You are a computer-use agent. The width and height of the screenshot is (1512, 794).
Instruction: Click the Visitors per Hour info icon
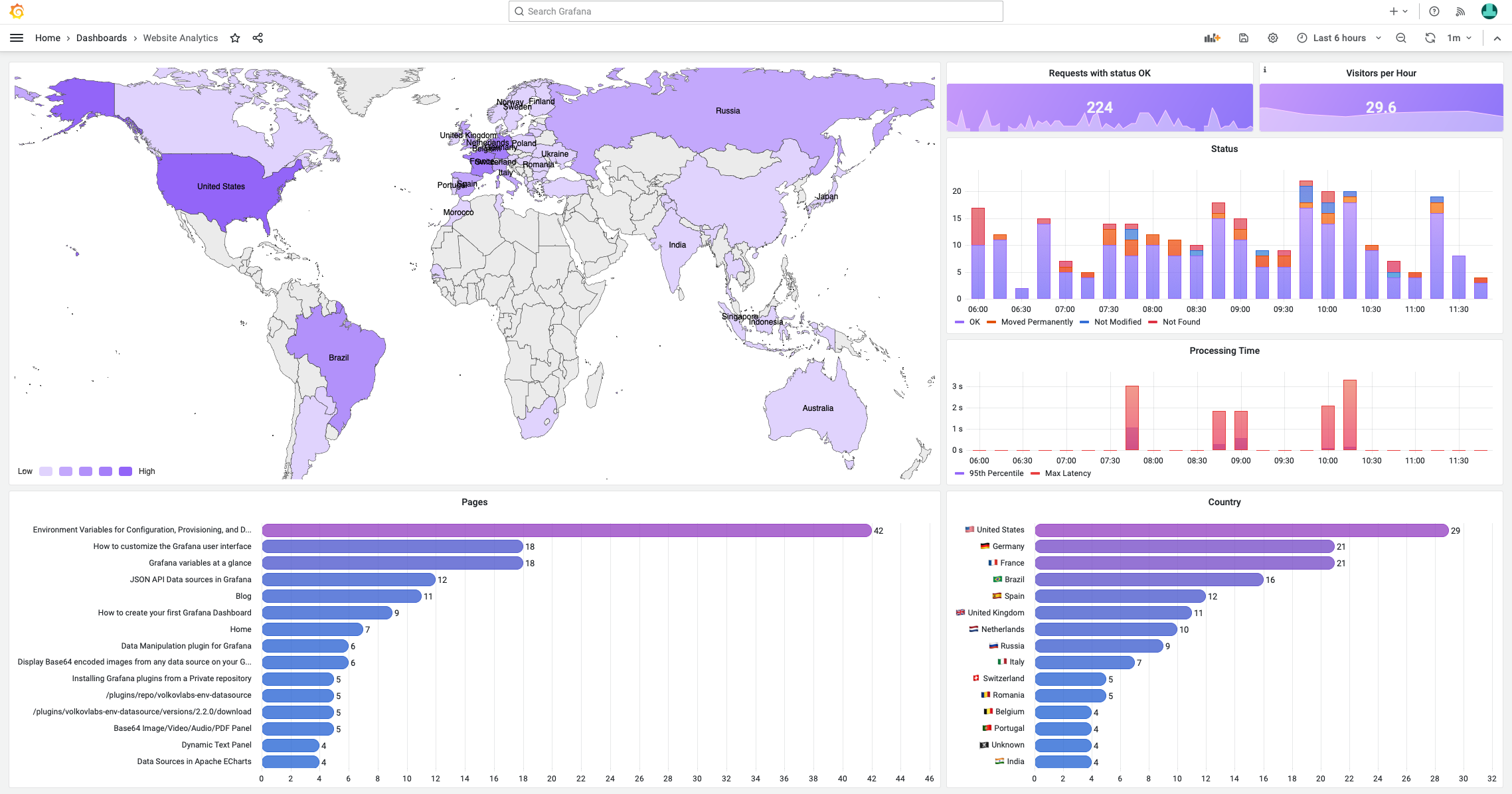pyautogui.click(x=1265, y=70)
